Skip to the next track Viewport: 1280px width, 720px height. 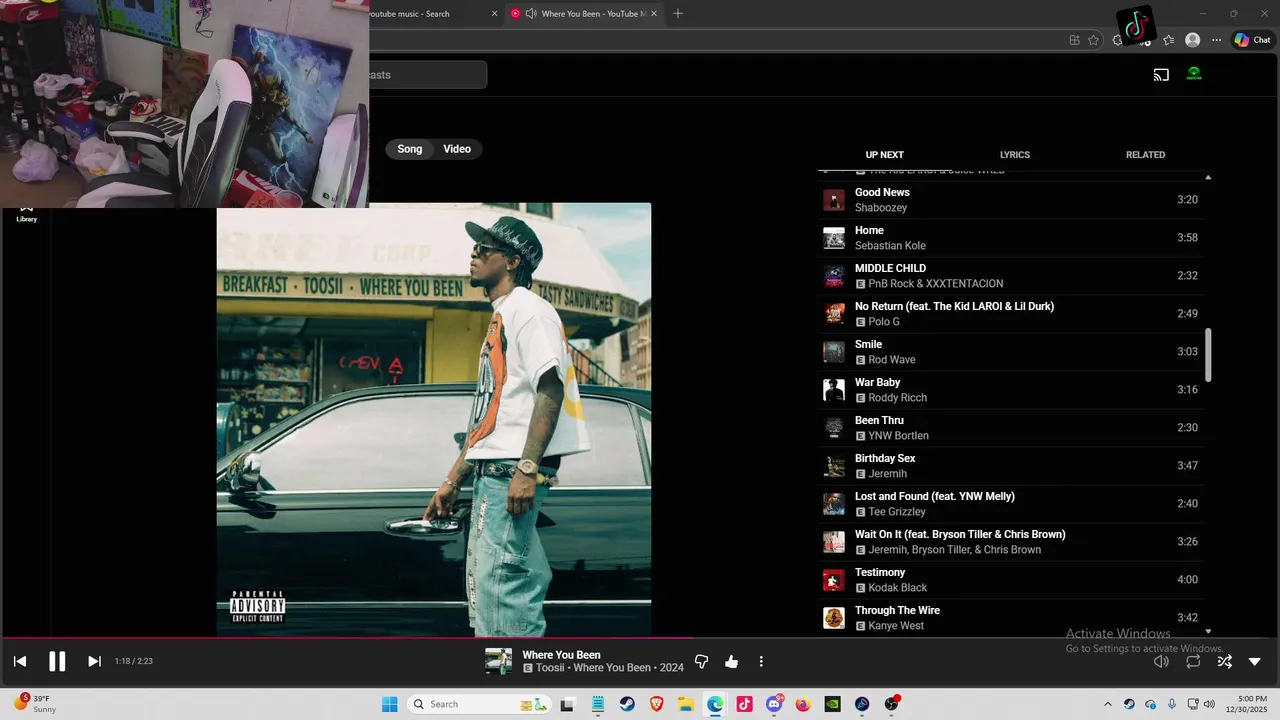tap(94, 661)
